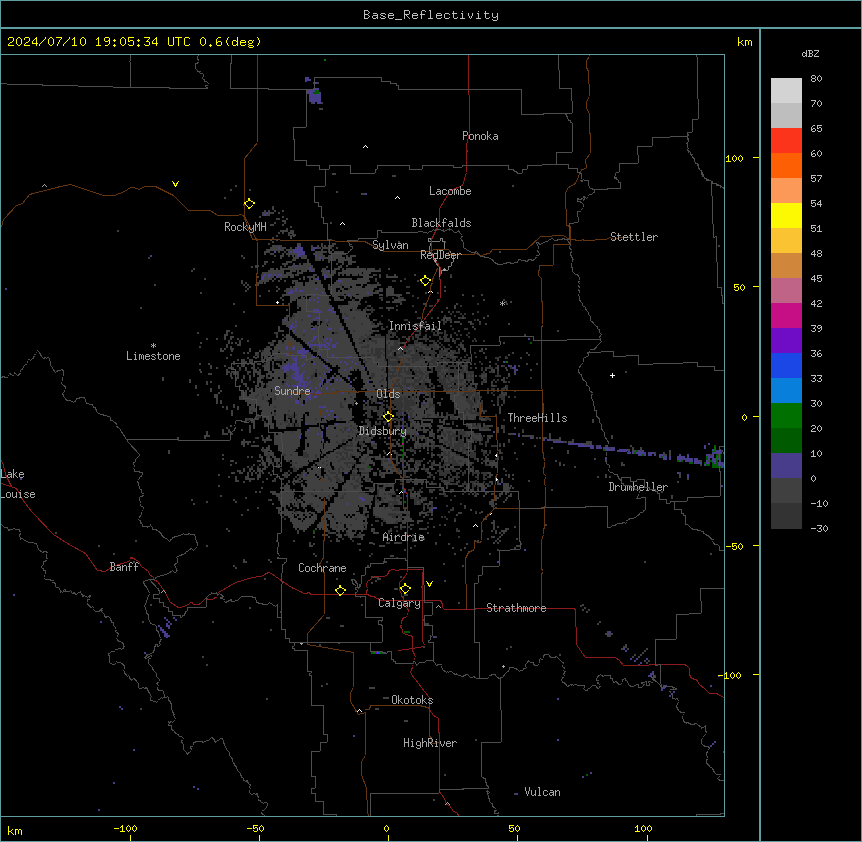862x842 pixels.
Task: Click the km unit label at top right
Action: click(745, 42)
